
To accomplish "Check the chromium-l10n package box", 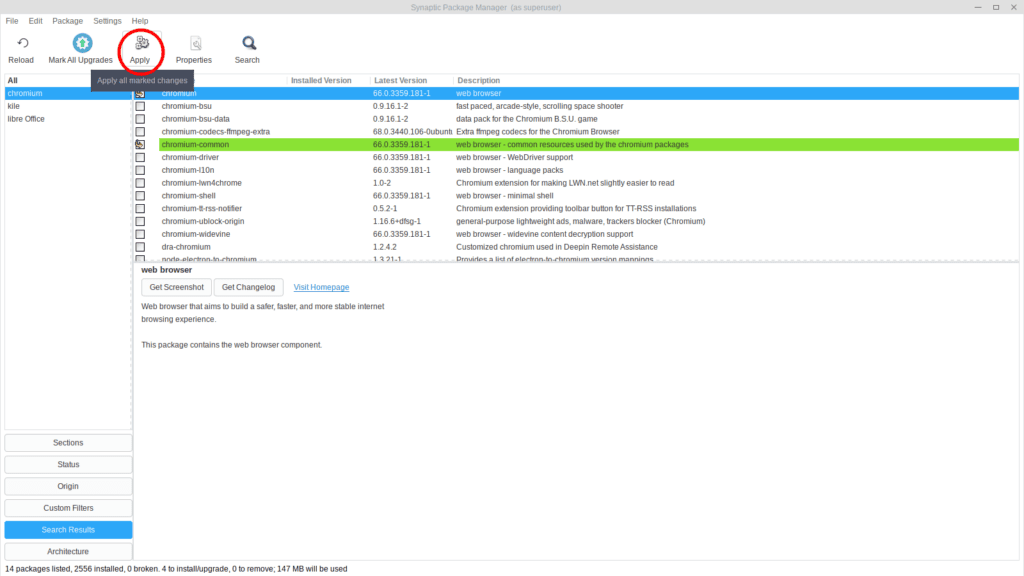I will pyautogui.click(x=140, y=170).
